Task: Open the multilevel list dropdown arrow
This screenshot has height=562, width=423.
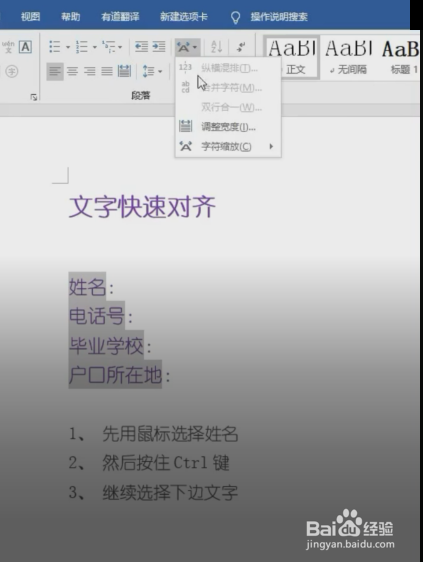Action: [x=120, y=47]
